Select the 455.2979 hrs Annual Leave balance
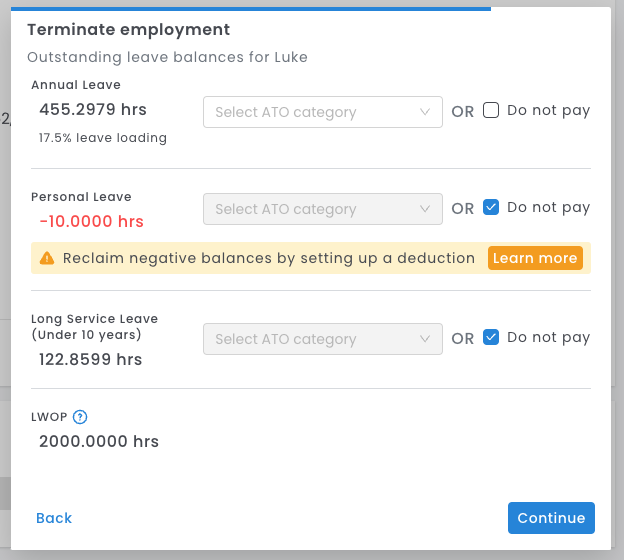The width and height of the screenshot is (624, 560). pos(90,110)
